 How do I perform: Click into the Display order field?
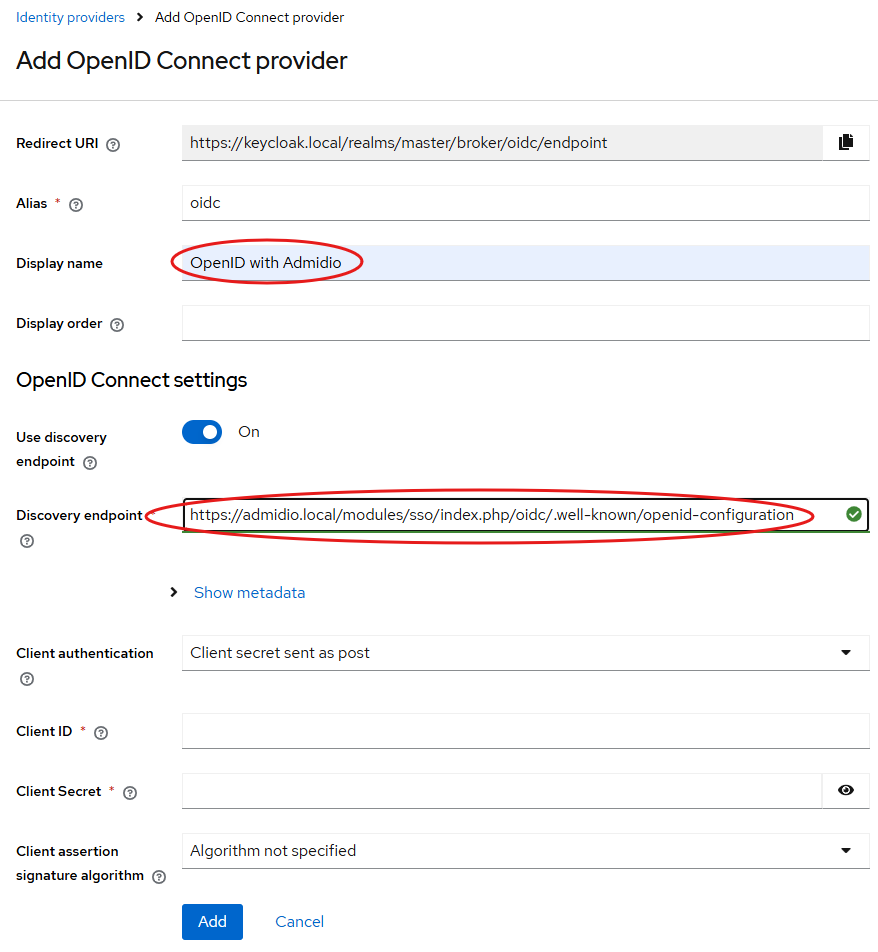(x=525, y=323)
